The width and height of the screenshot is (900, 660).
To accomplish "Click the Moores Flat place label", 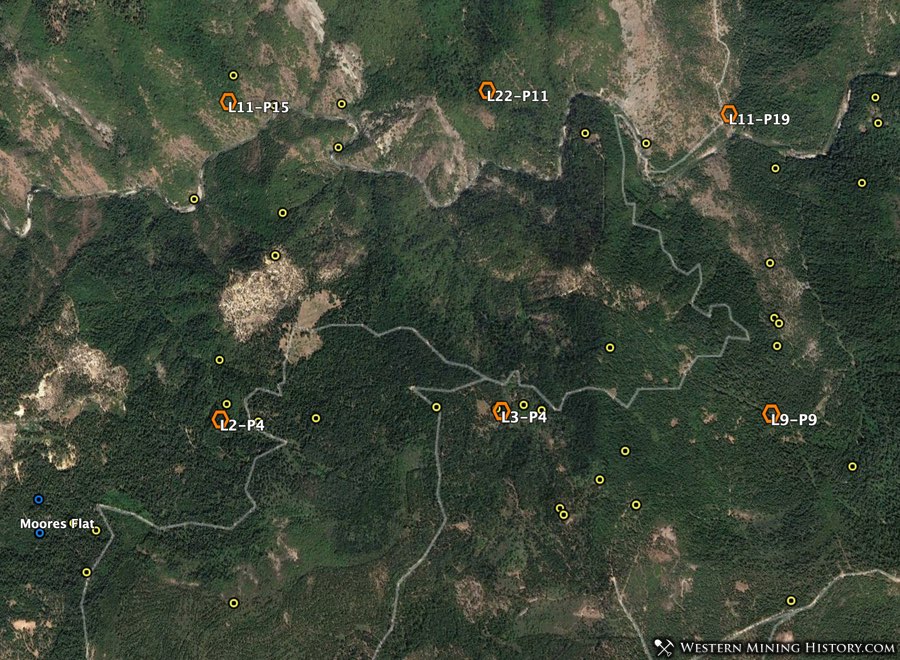I will (57, 523).
